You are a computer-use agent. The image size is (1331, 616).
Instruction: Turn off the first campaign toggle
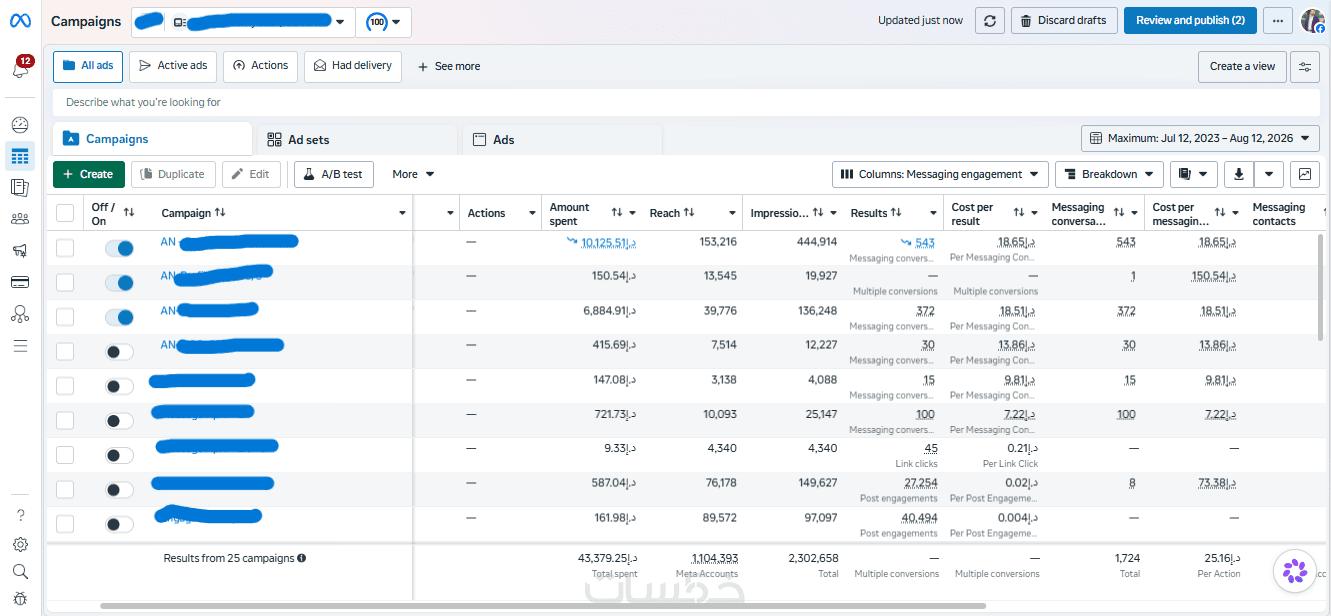tap(119, 248)
